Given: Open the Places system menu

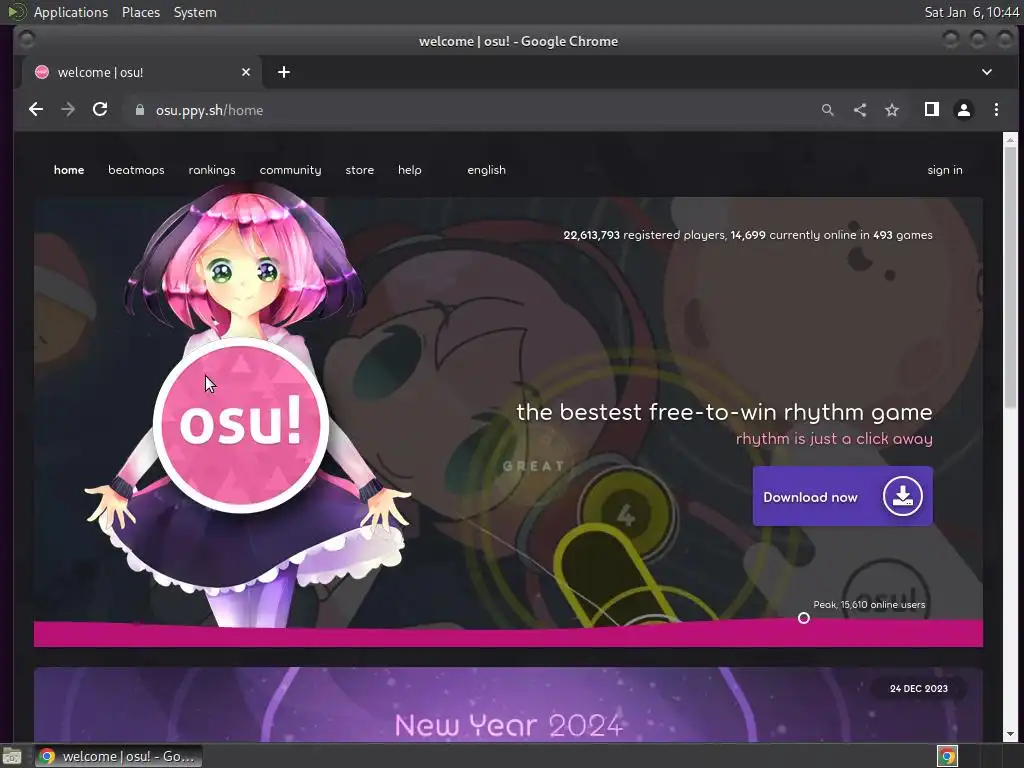Looking at the screenshot, I should 141,12.
